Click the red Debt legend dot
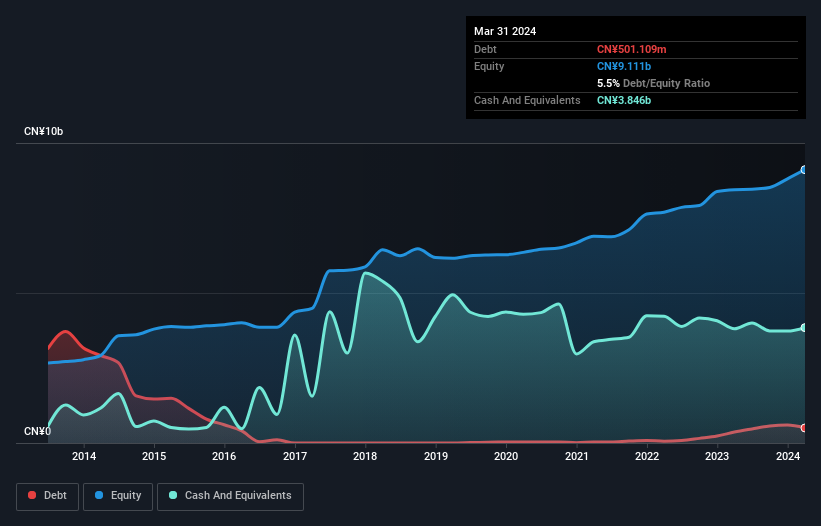821x526 pixels. (x=32, y=495)
